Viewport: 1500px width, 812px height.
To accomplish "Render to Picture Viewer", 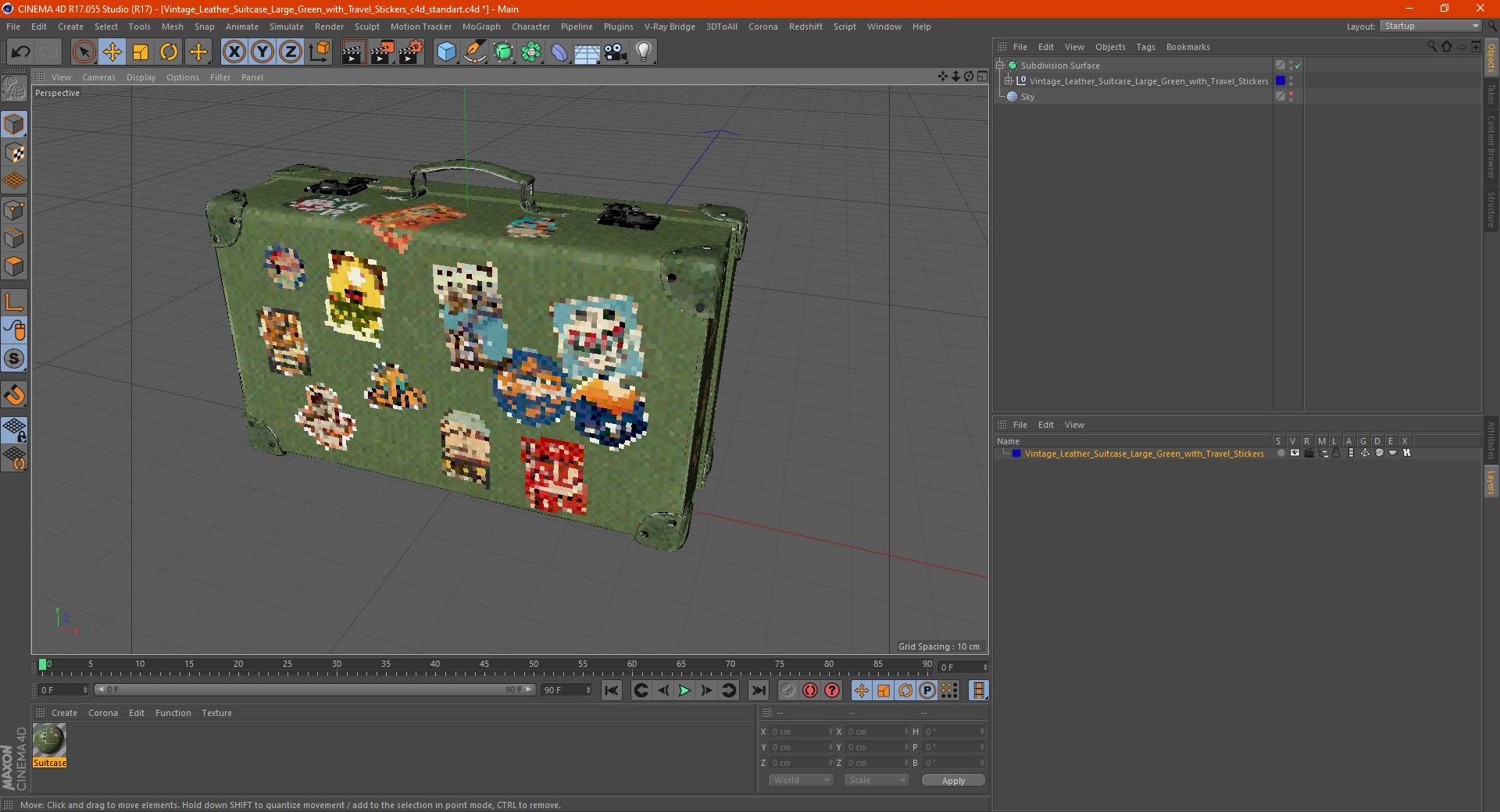I will coord(382,52).
